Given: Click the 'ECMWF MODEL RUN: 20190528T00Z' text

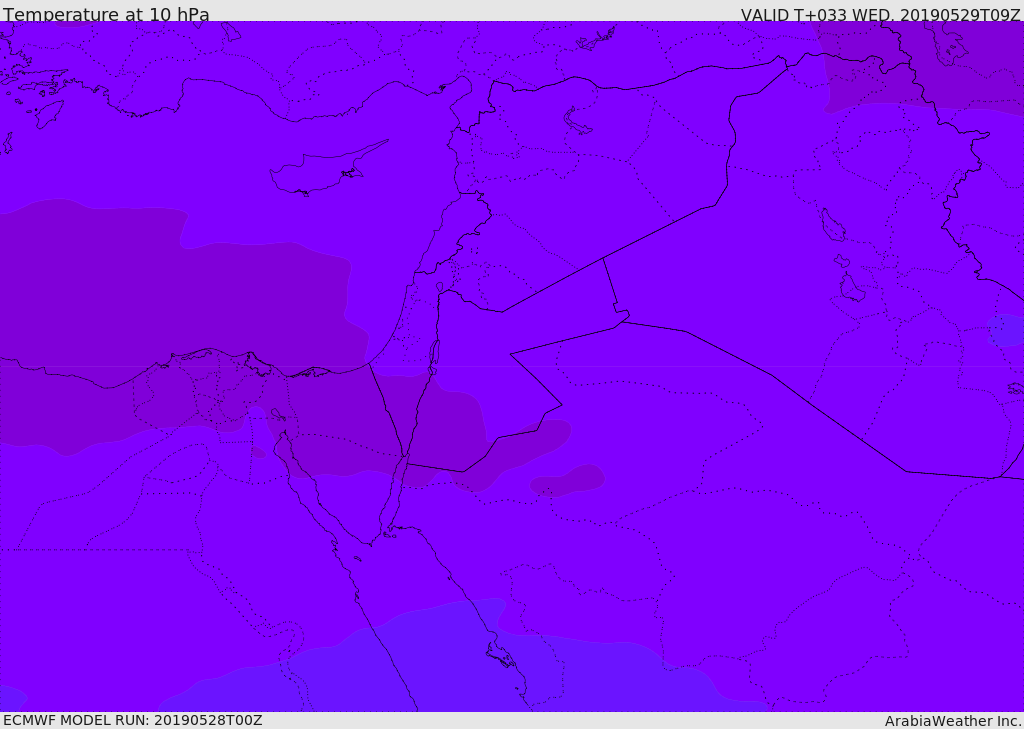Looking at the screenshot, I should click(x=133, y=720).
